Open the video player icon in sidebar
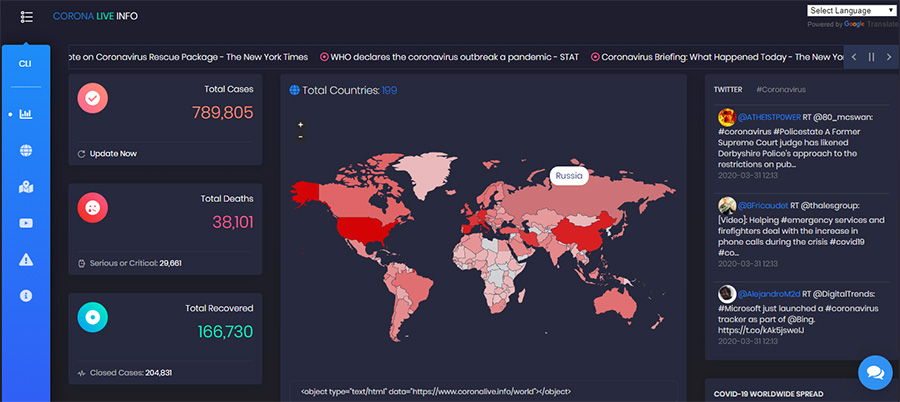 [x=26, y=223]
